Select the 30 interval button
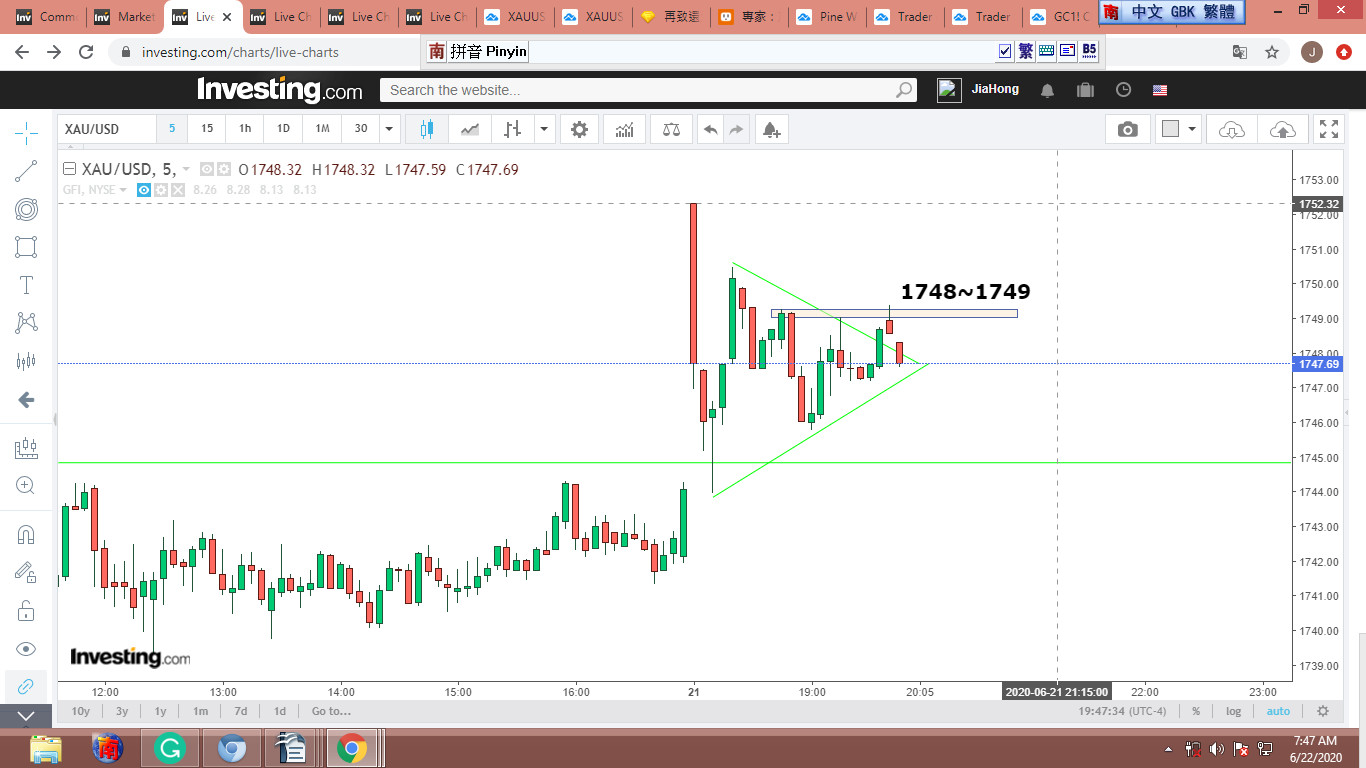This screenshot has height=768, width=1366. coord(361,129)
